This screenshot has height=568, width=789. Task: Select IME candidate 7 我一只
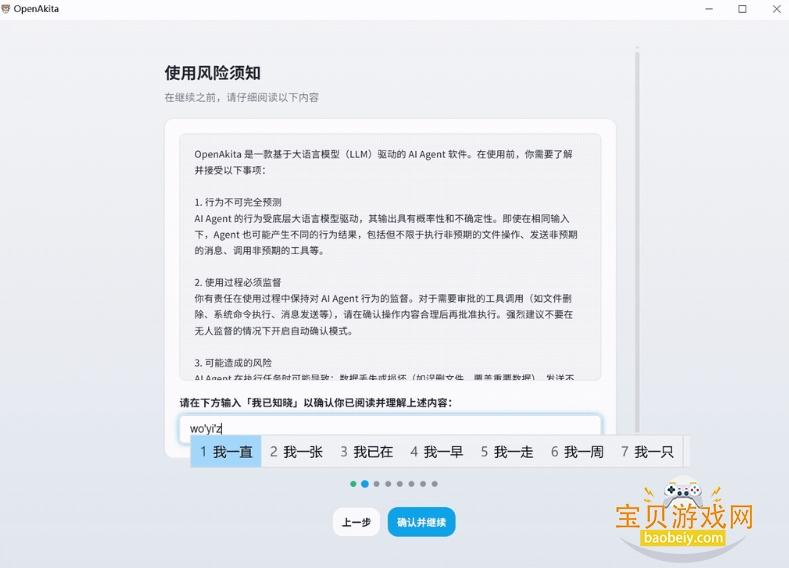(x=647, y=452)
